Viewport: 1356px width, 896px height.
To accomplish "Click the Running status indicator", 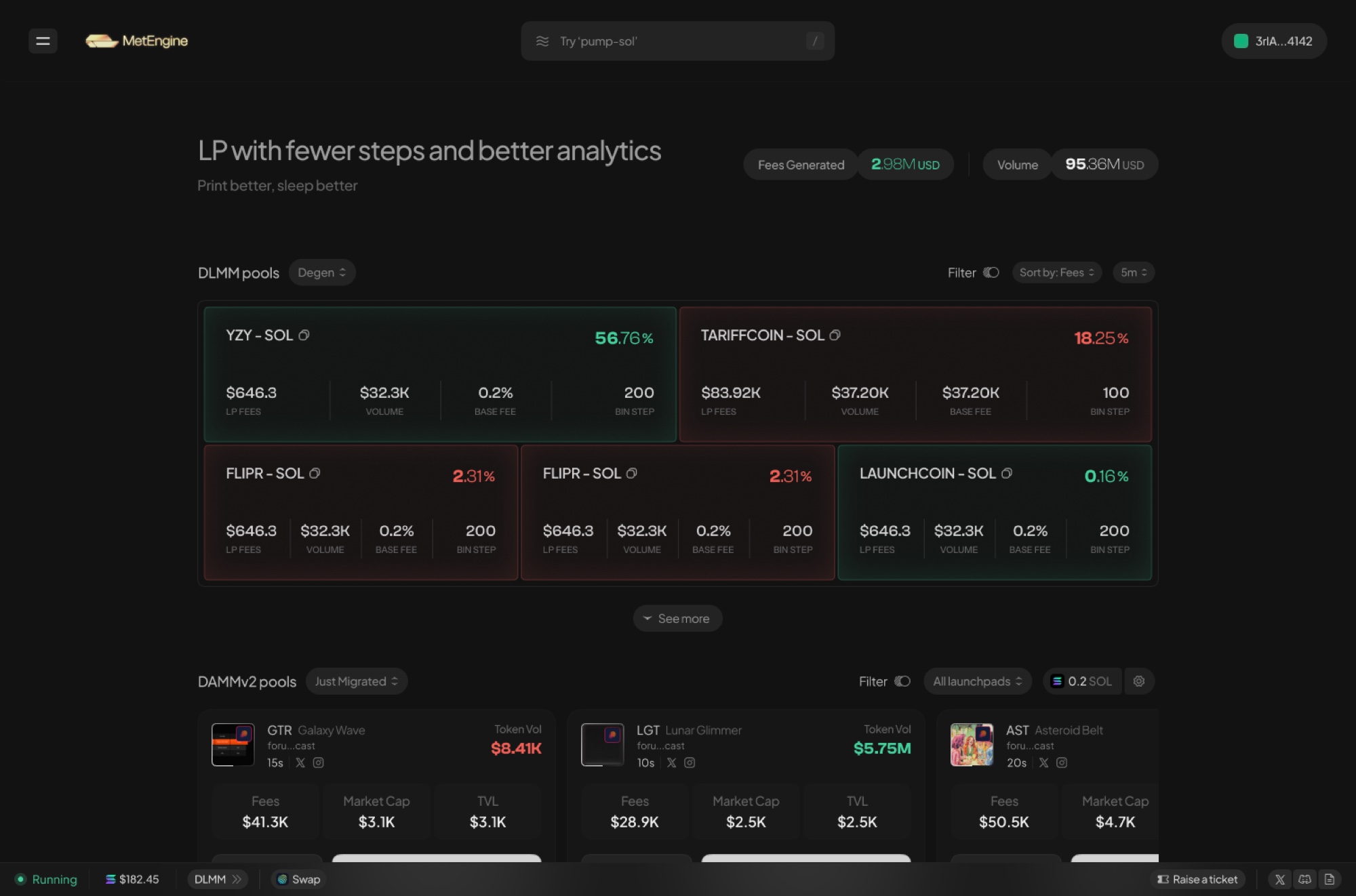I will [x=46, y=879].
